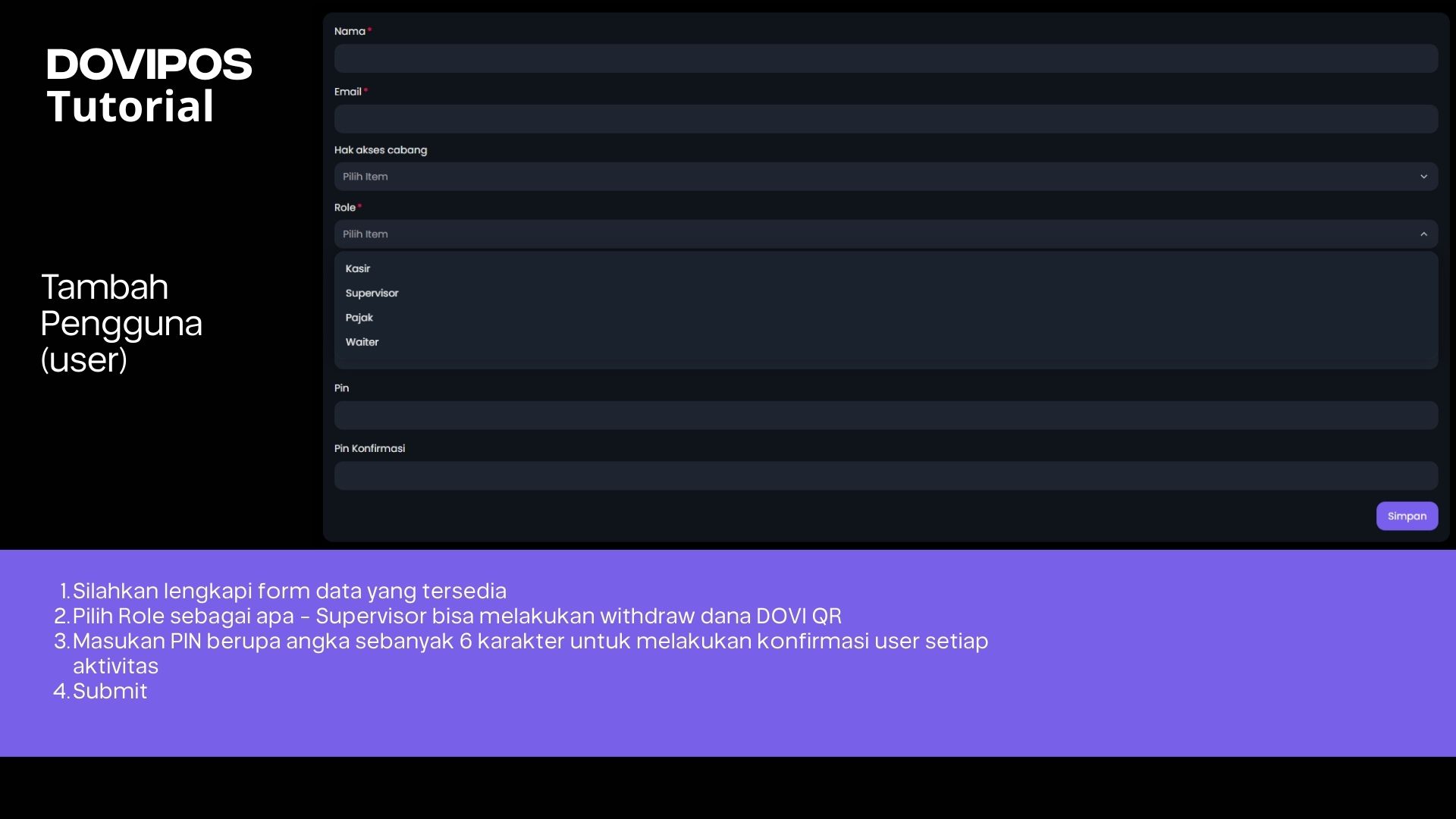Collapse Role list via chevron-up arrow
Viewport: 1456px width, 819px height.
(1423, 234)
